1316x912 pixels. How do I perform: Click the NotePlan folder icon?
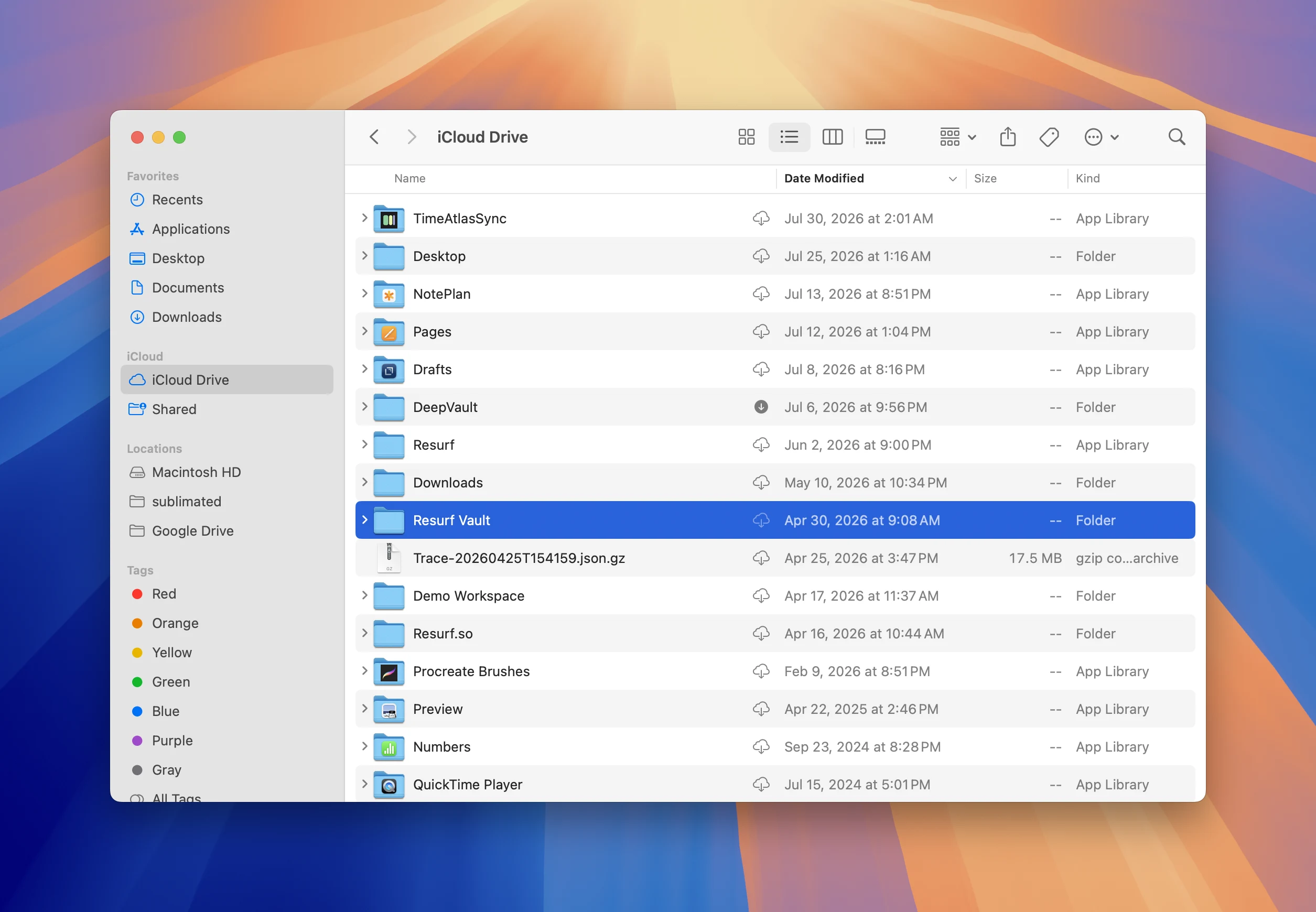389,294
